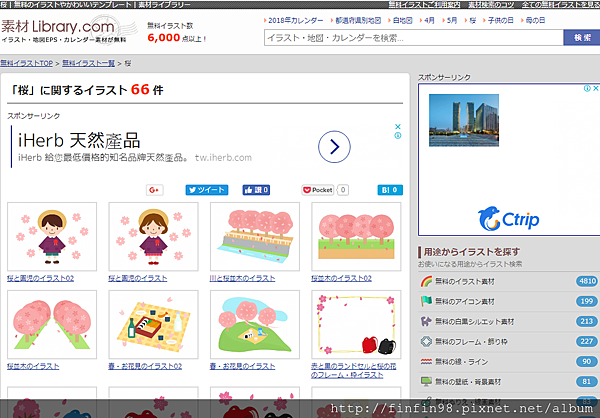600x418 pixels.
Task: Click the Hatena B! bookmark button
Action: pos(390,190)
